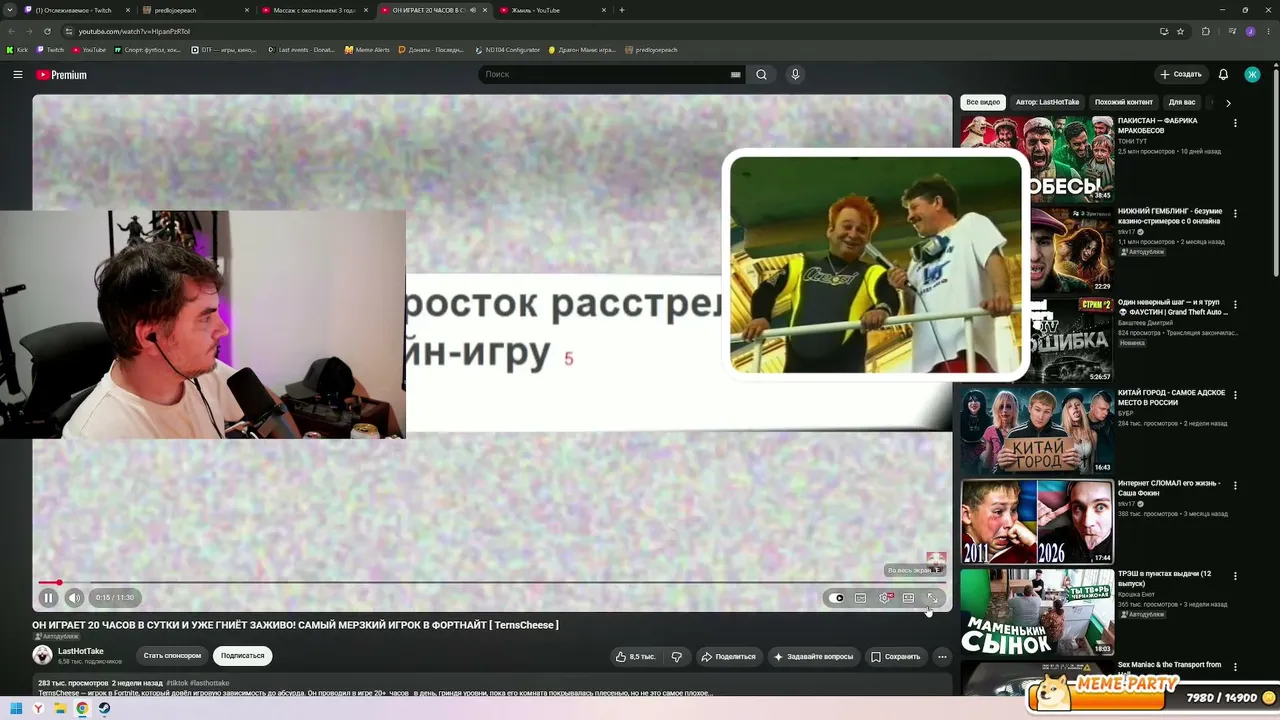This screenshot has width=1280, height=720.
Task: Focus the YouTube search field
Action: point(605,74)
